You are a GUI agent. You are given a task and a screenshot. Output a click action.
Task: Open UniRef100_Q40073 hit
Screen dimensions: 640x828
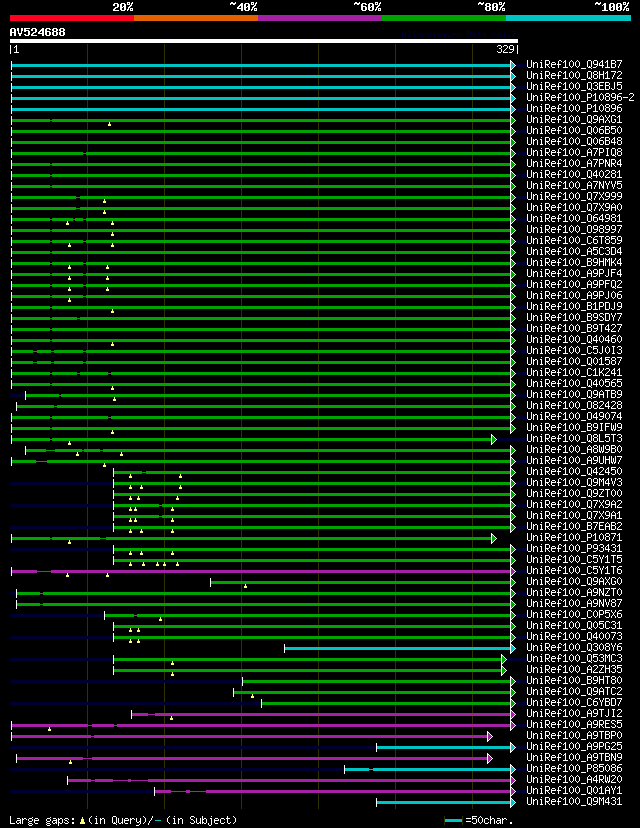574,636
